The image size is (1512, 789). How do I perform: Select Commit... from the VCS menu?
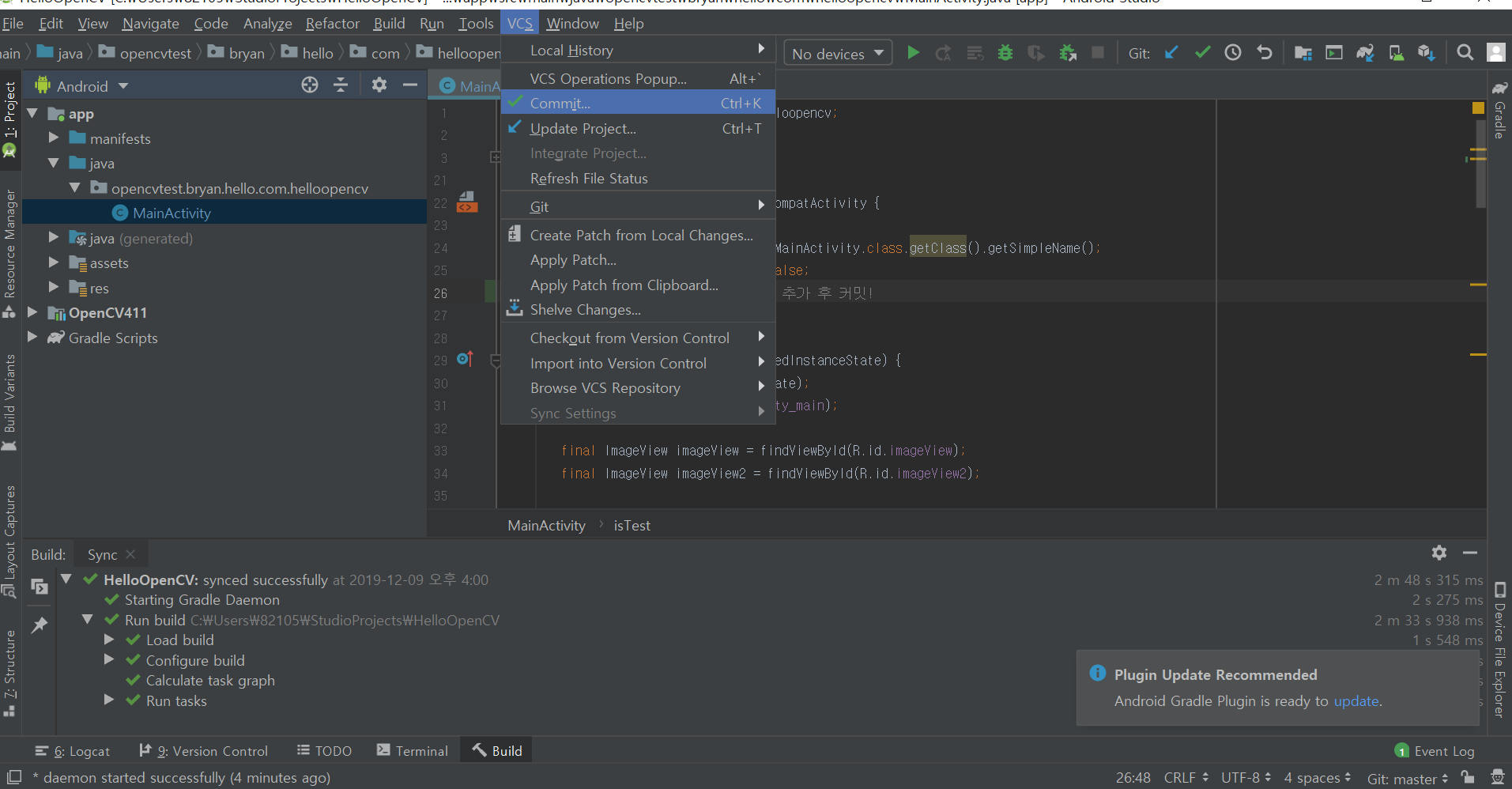coord(638,103)
